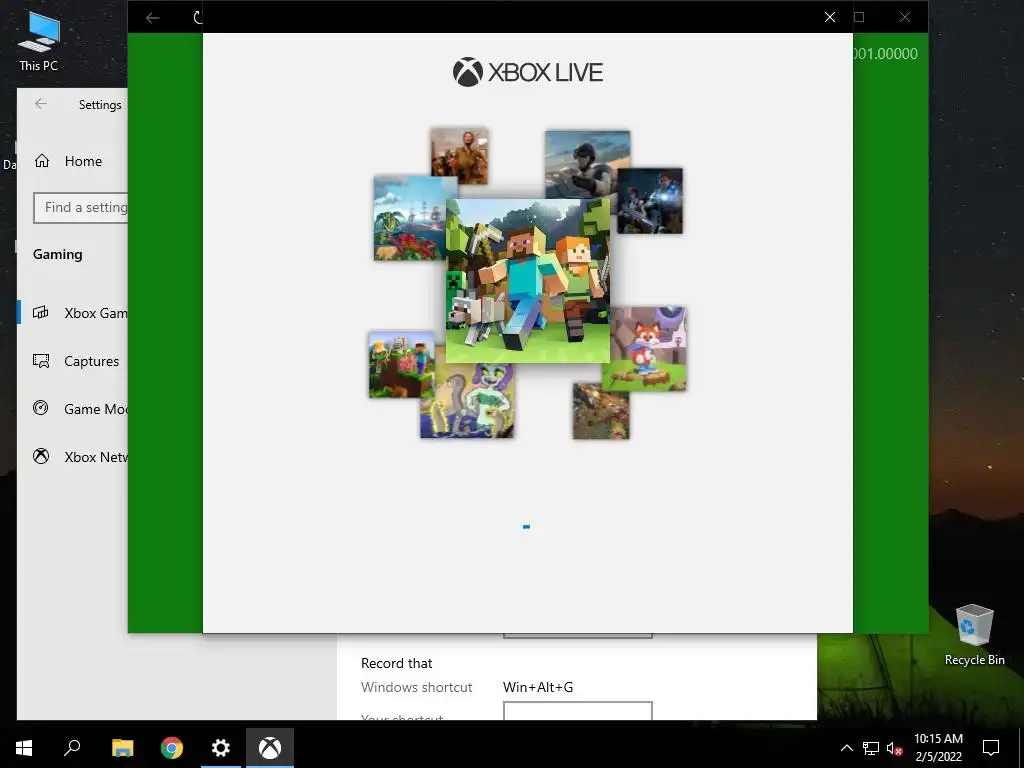Open Game Mode settings page

74,409
